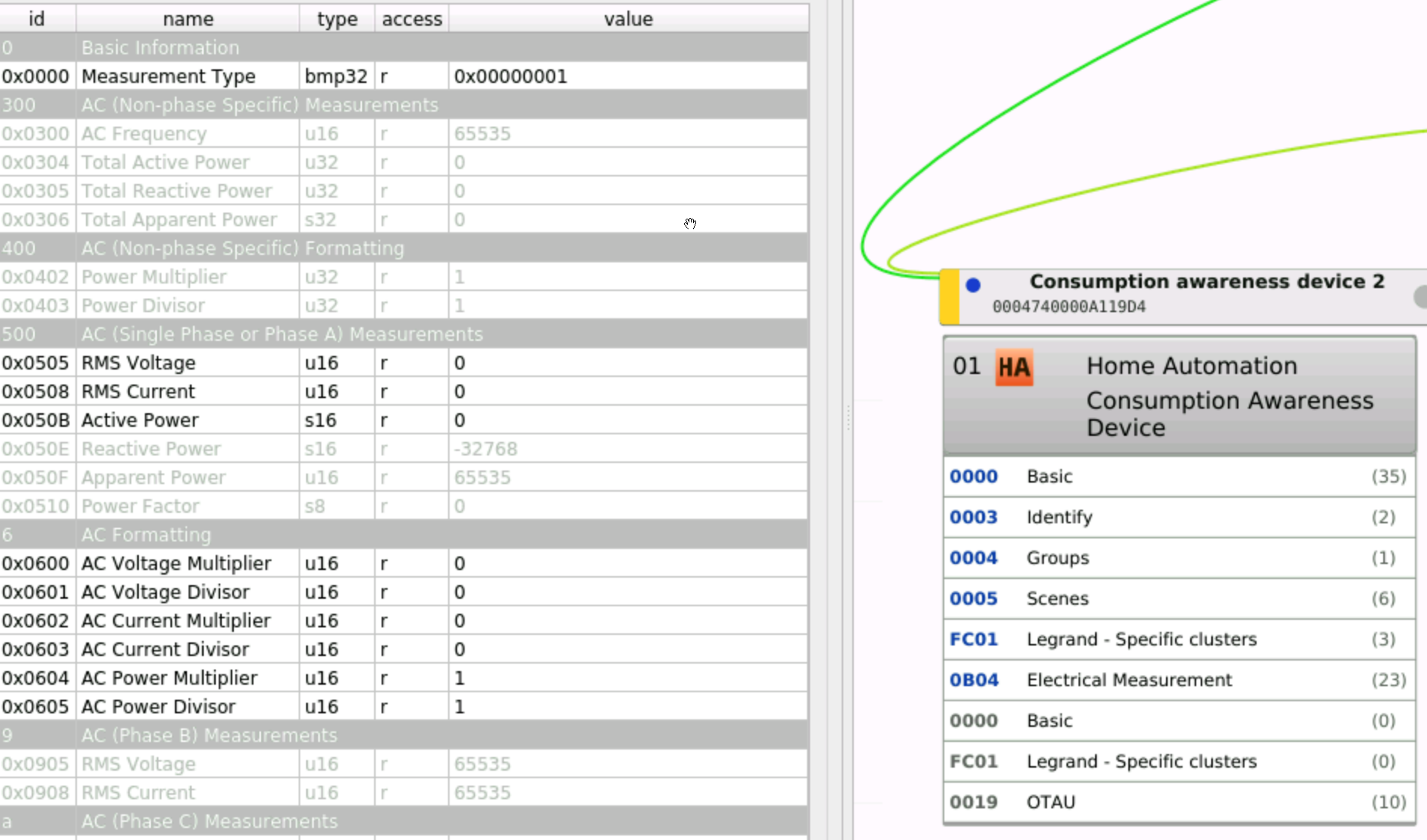Open the grey 0000 Basic cluster with 0 attributes

(1179, 721)
